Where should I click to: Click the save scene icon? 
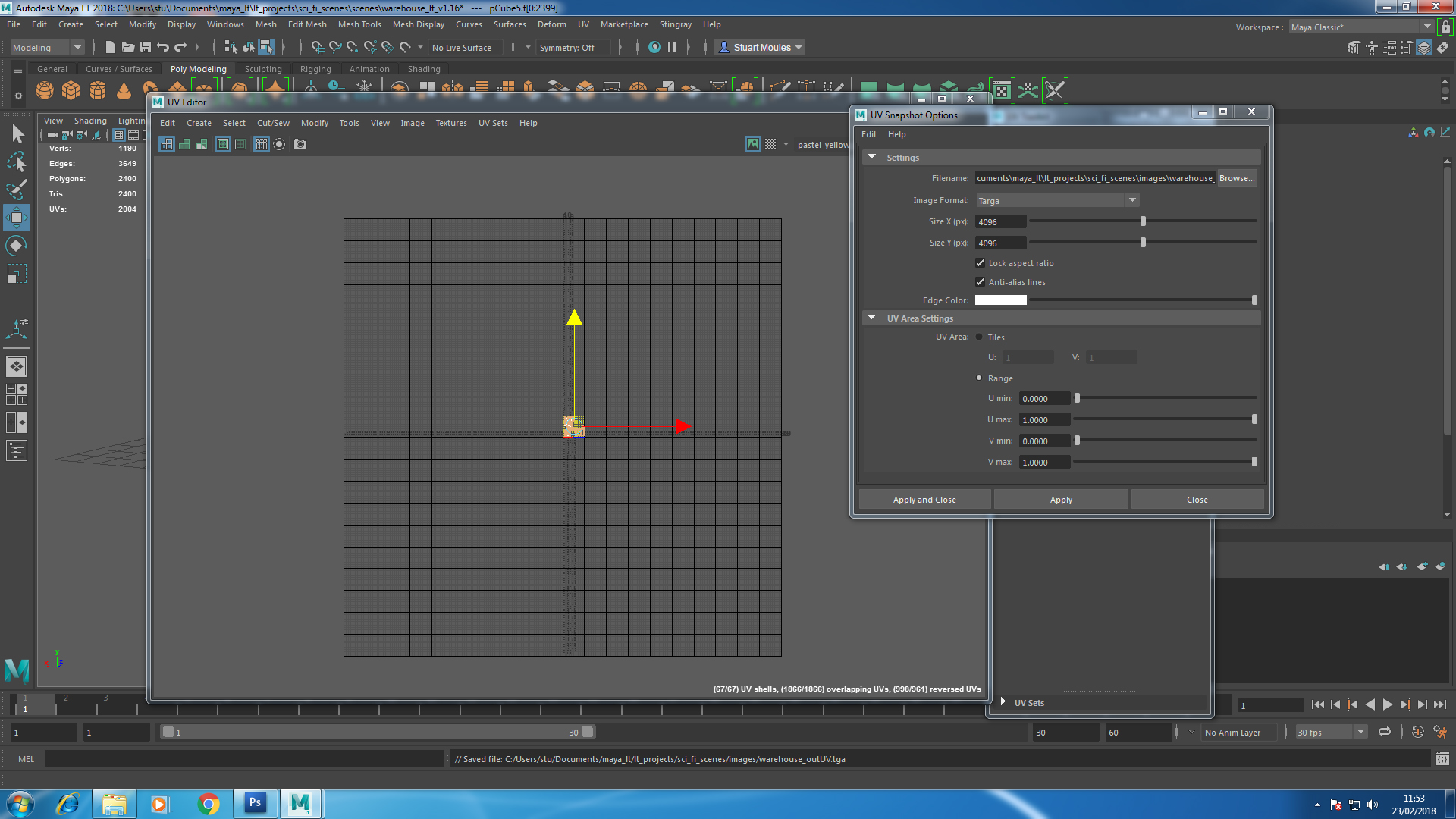click(x=146, y=47)
